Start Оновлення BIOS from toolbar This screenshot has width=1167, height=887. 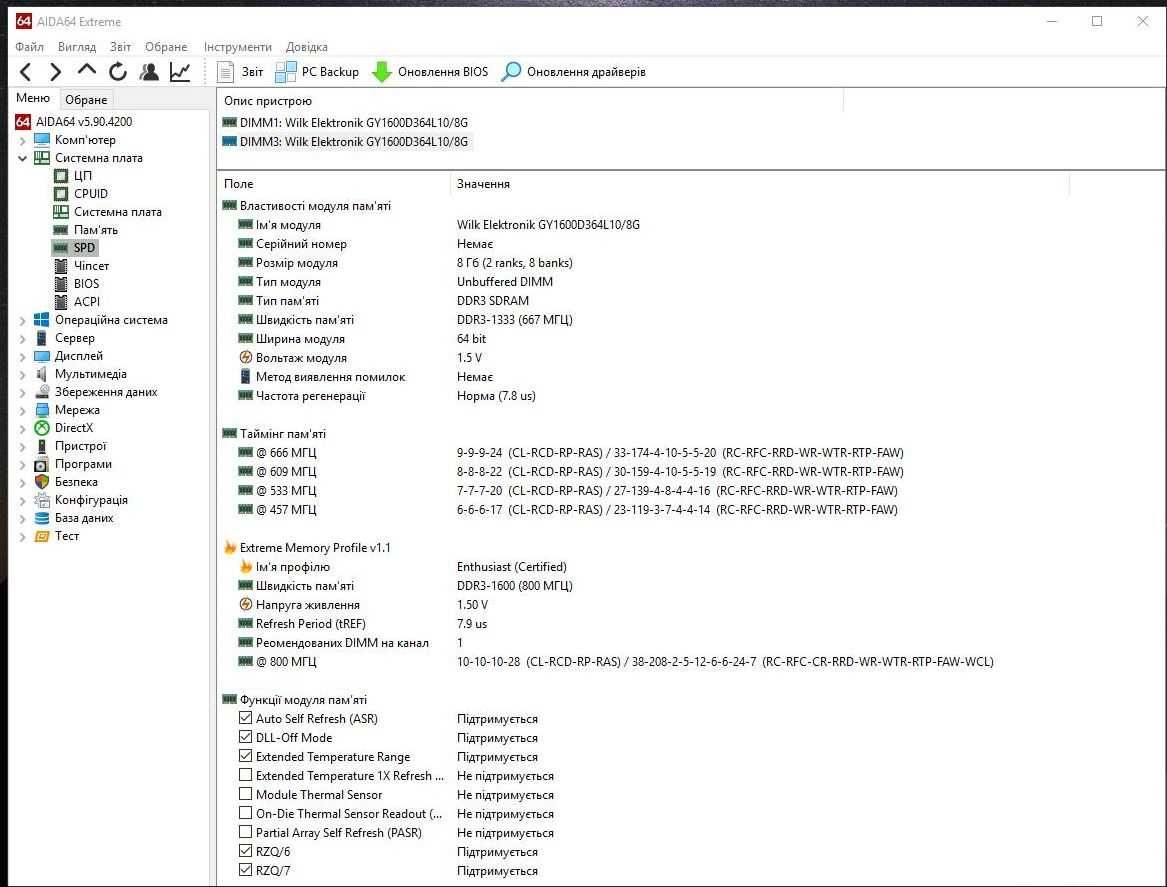[430, 72]
